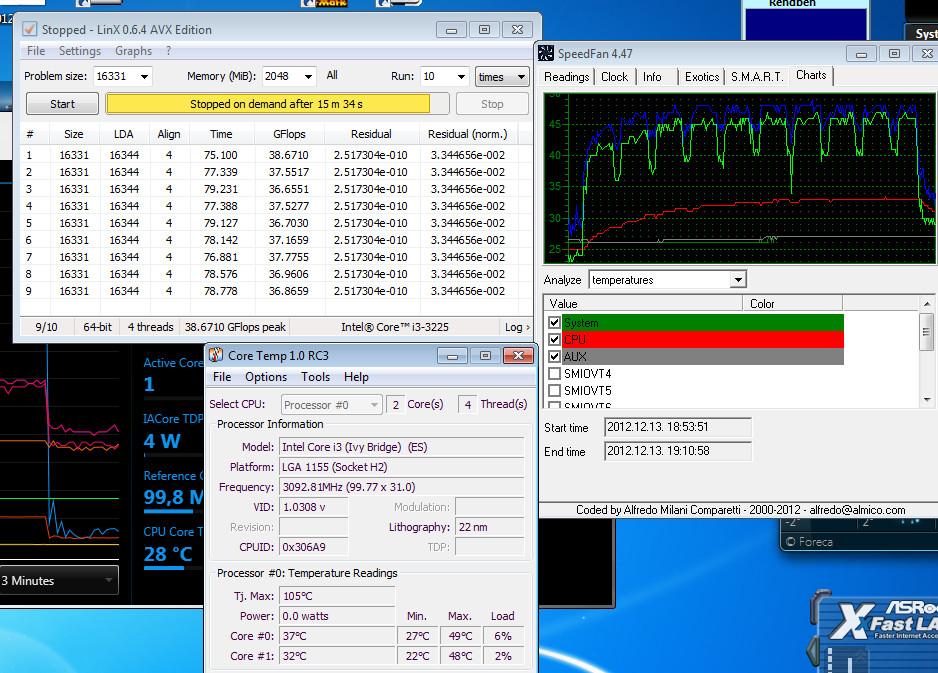Image resolution: width=938 pixels, height=673 pixels.
Task: Open the Core Temp Help menu
Action: [x=356, y=377]
